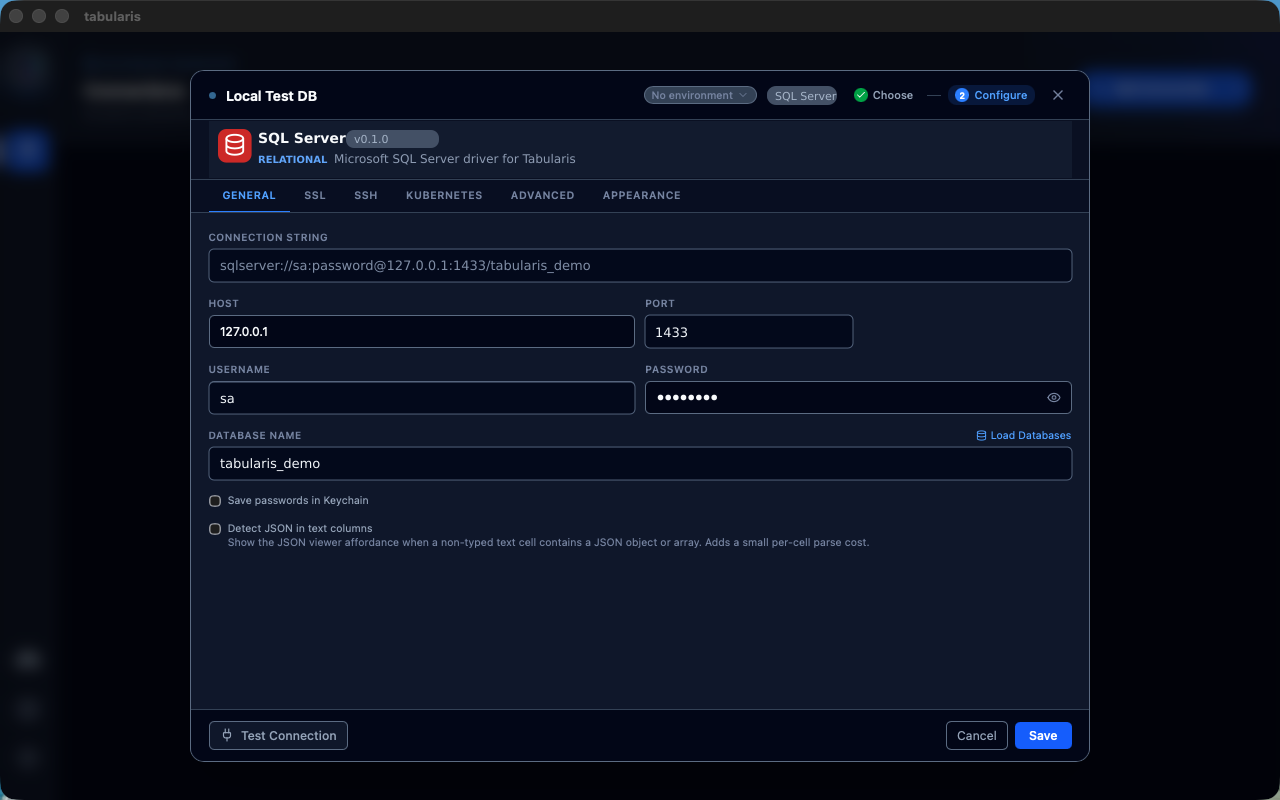Viewport: 1280px width, 800px height.
Task: Edit the Local Test DB connection name
Action: tap(271, 96)
